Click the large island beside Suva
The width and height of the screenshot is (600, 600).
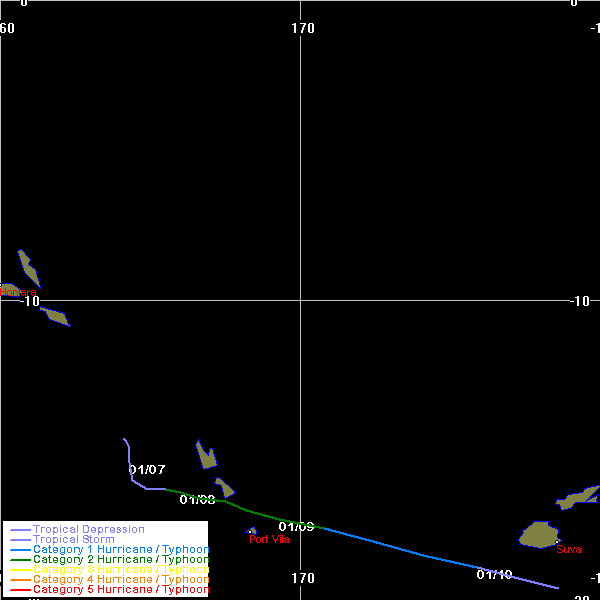(x=539, y=534)
